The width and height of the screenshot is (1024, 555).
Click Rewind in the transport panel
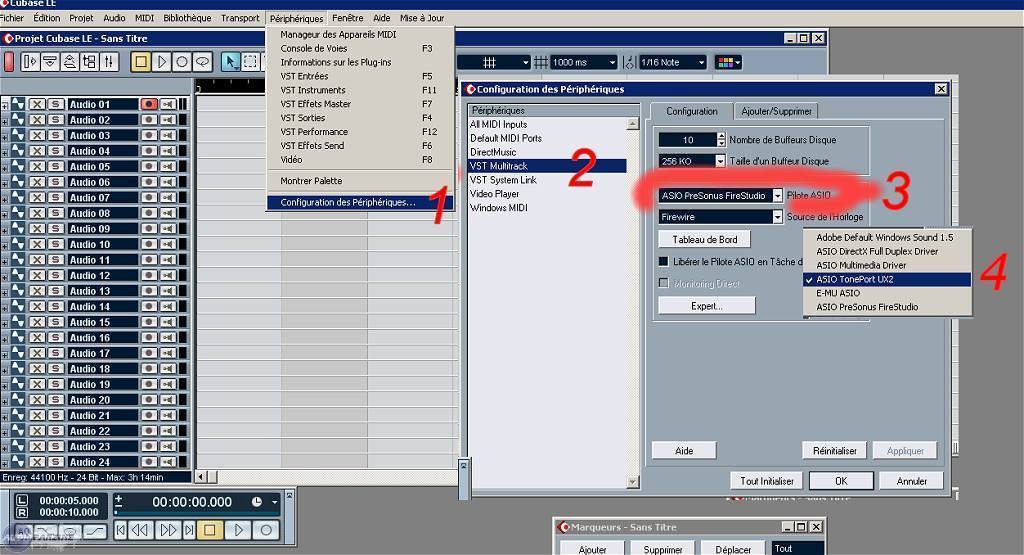tap(140, 530)
